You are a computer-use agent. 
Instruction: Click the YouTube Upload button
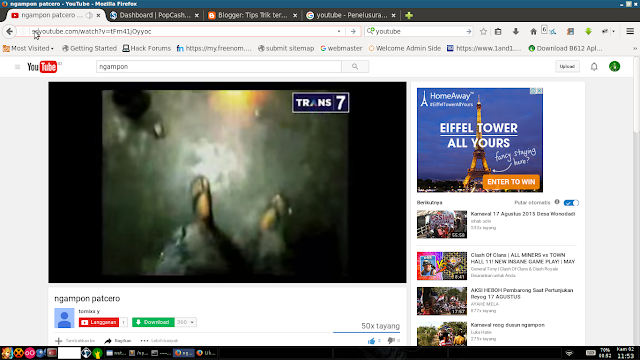567,67
